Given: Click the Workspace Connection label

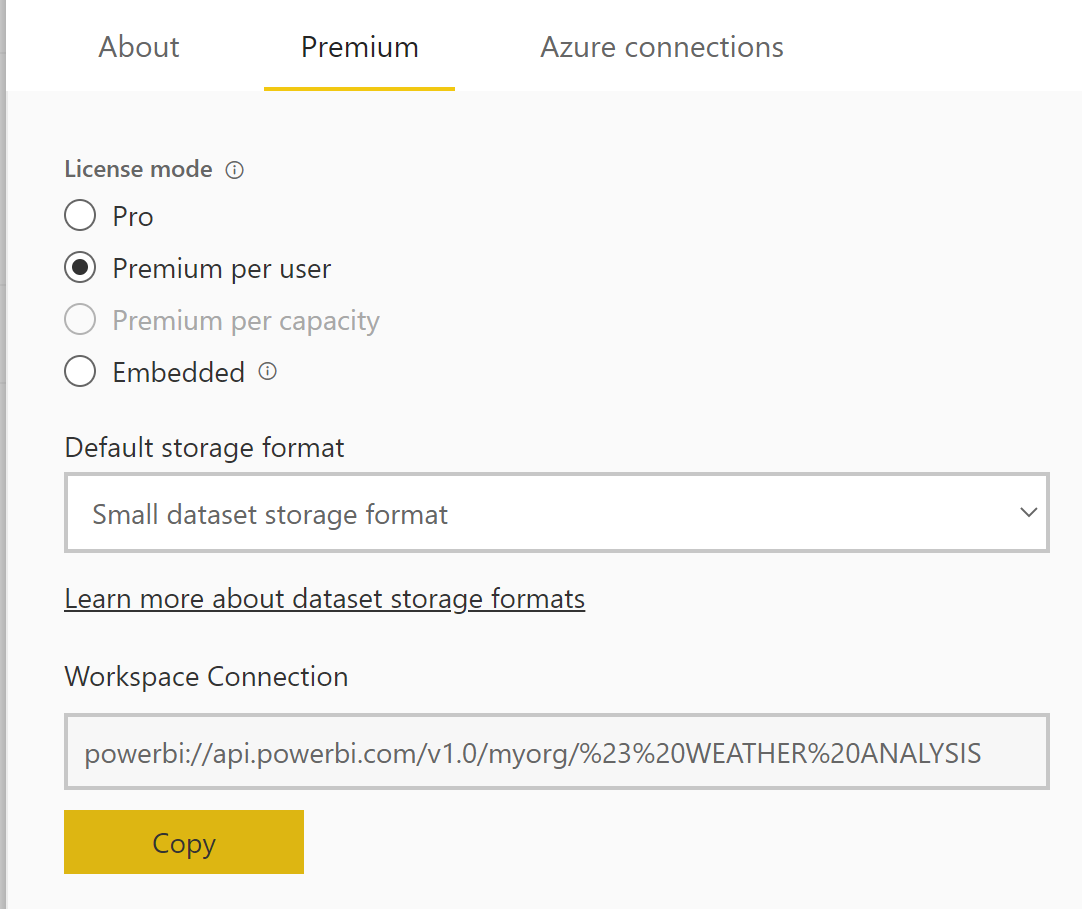Looking at the screenshot, I should (206, 676).
